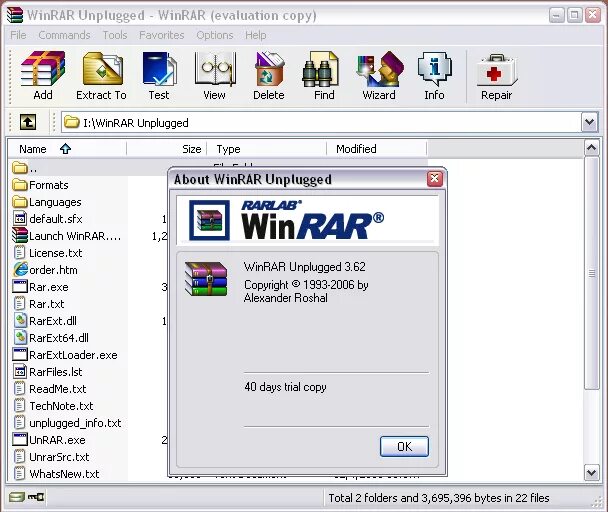Select the RarExtLoader.exe file name
608x512 pixels.
coord(73,355)
